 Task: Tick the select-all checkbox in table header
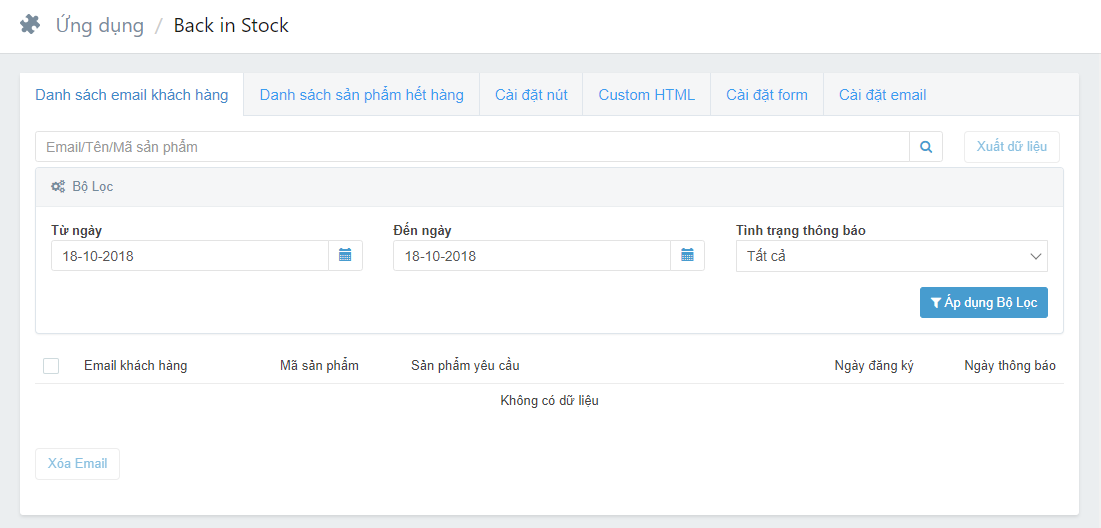51,366
